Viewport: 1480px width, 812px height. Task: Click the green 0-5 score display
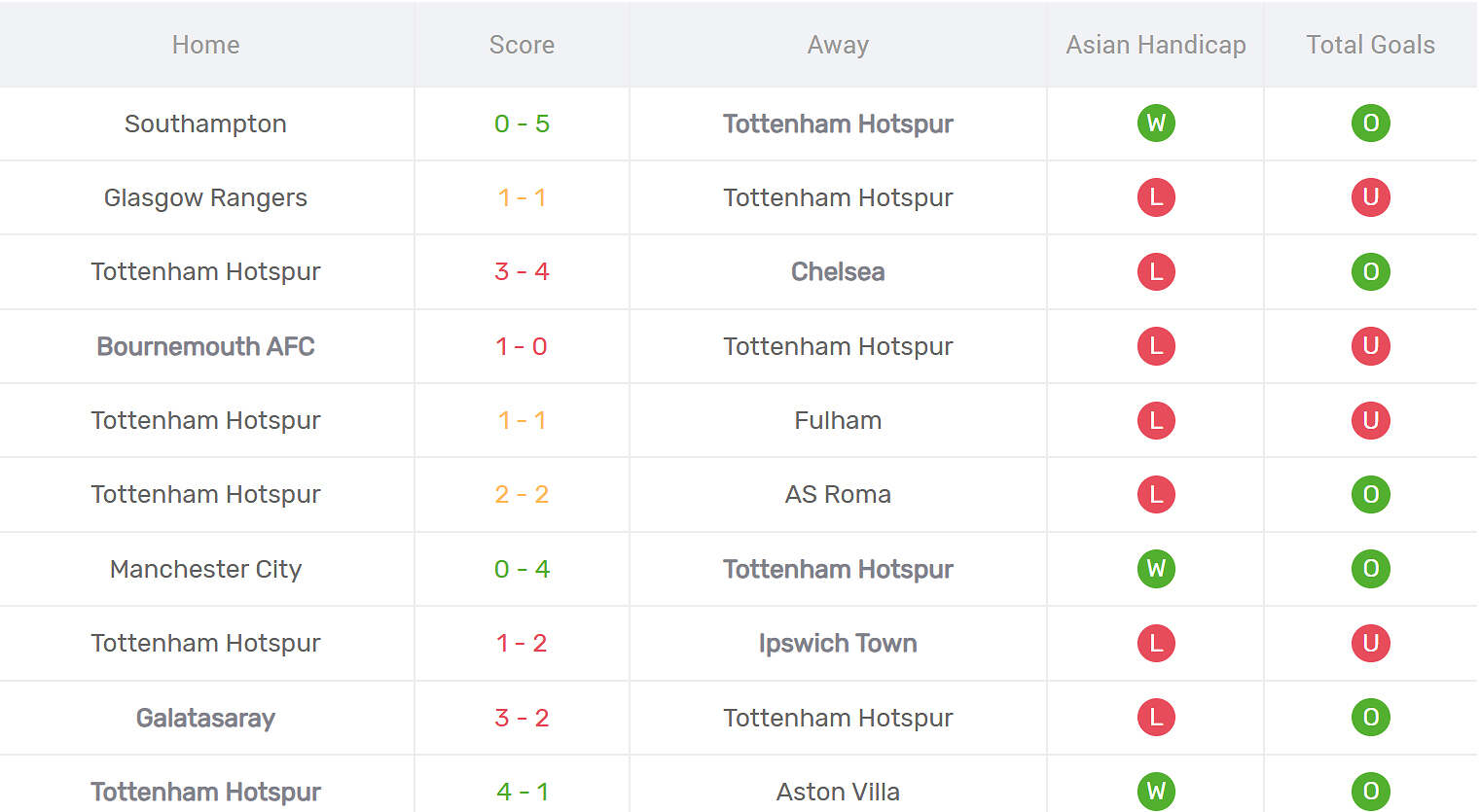[522, 124]
